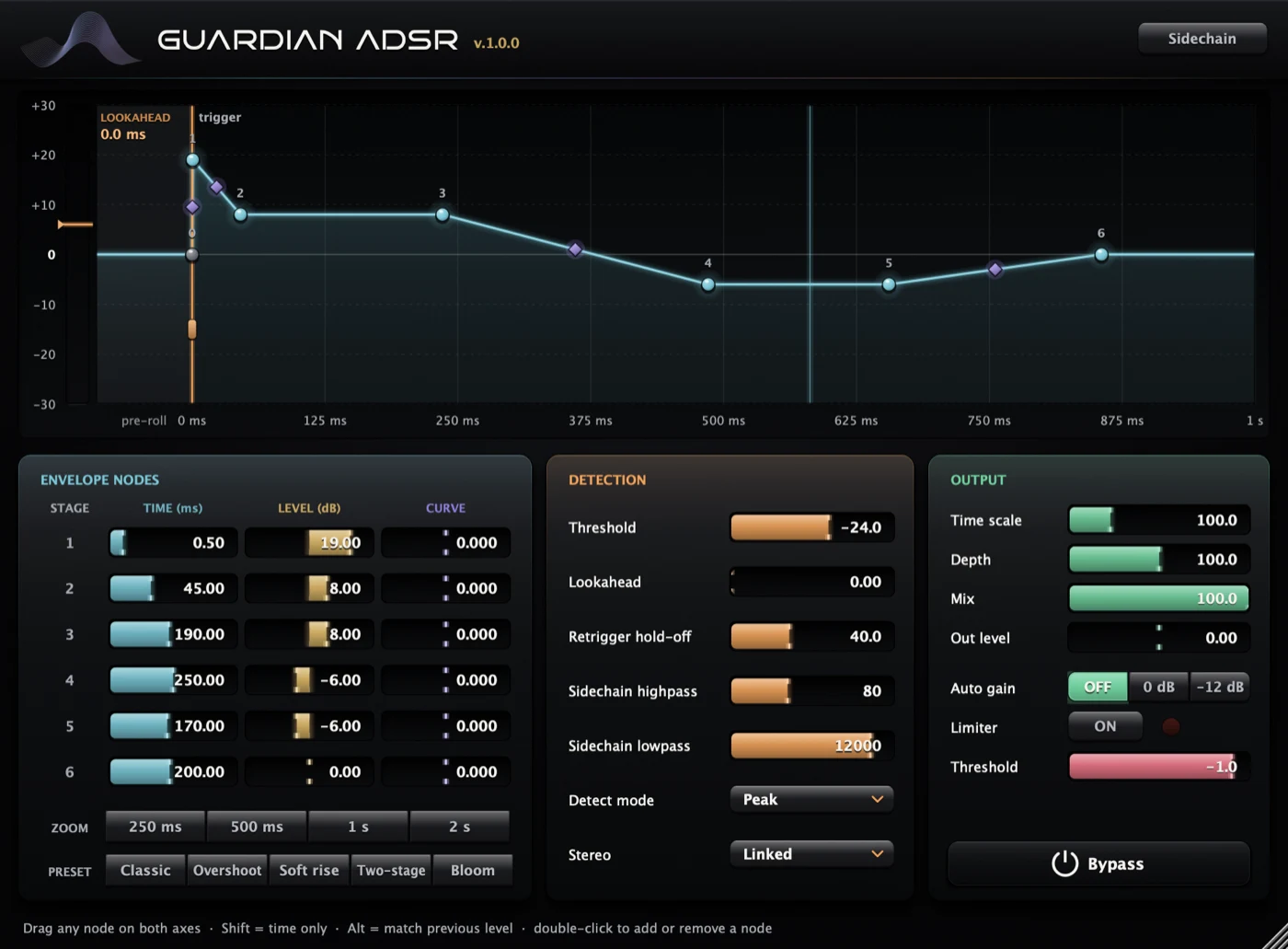Image resolution: width=1288 pixels, height=949 pixels.
Task: Click the orange lookahead handle on trigger line
Action: click(x=192, y=329)
